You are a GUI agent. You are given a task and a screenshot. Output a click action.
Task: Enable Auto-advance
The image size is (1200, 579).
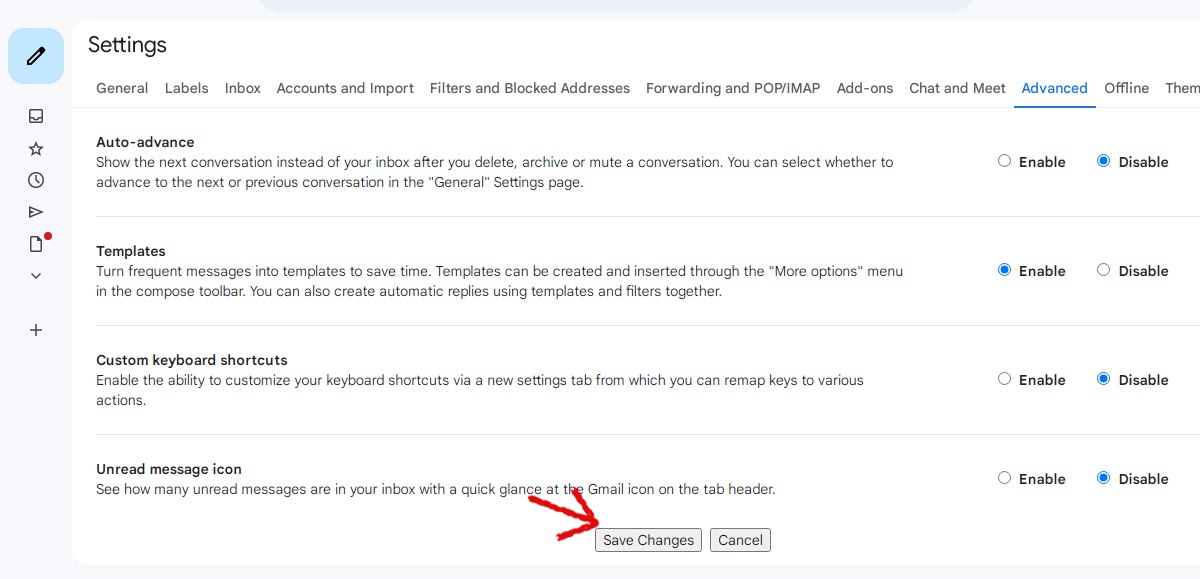coord(1004,161)
